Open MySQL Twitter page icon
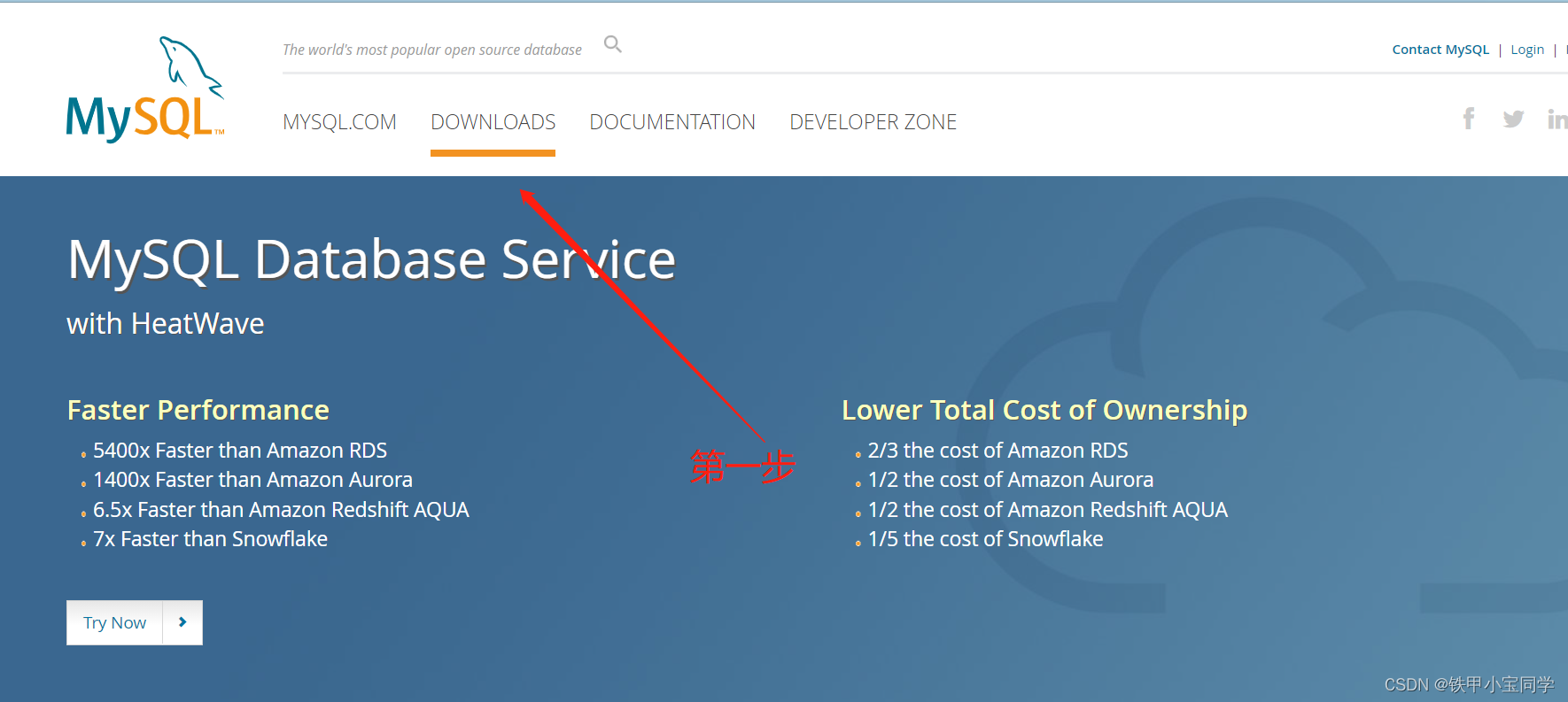1568x702 pixels. tap(1513, 119)
